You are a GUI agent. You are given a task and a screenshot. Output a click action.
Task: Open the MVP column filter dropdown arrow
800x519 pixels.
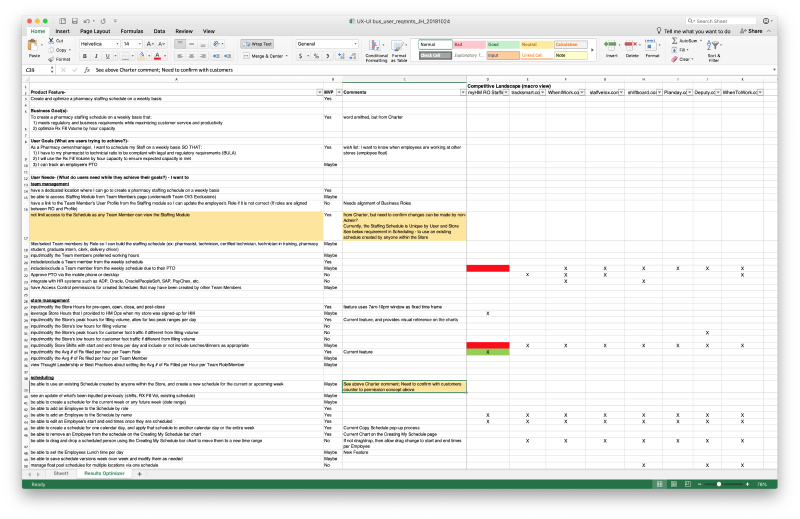(339, 92)
